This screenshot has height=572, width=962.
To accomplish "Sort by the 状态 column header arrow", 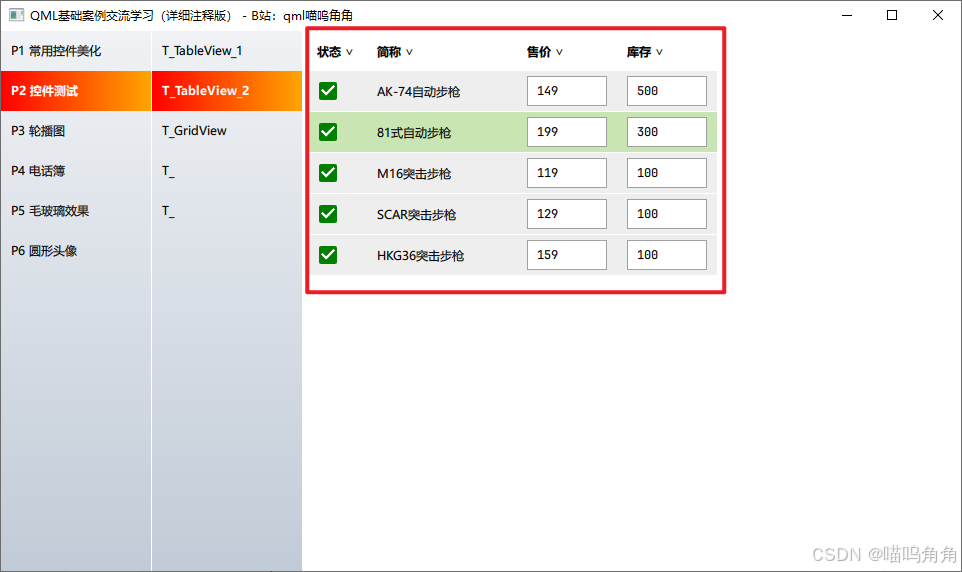I will click(x=350, y=52).
